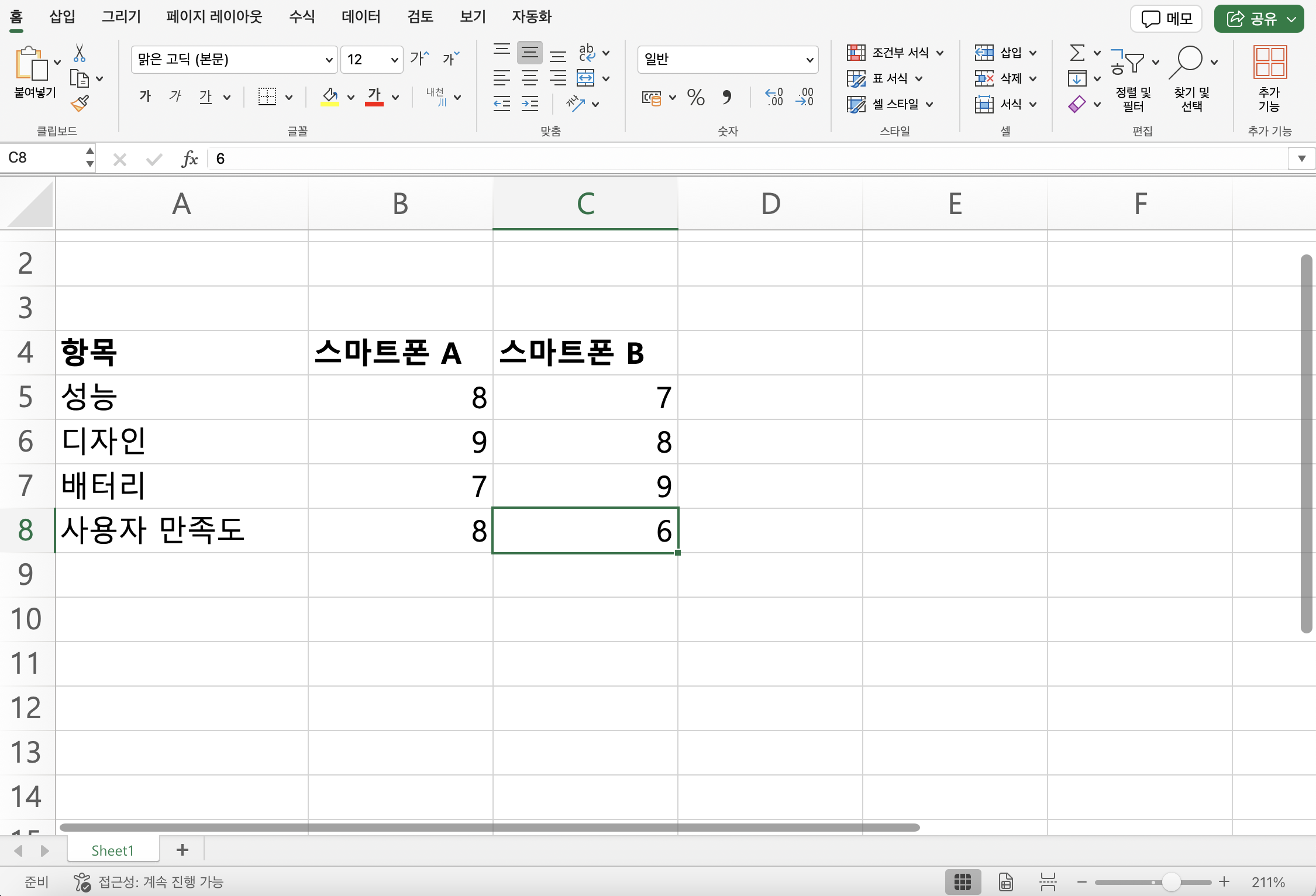Click the Increase Indent icon
The height and width of the screenshot is (896, 1316).
[530, 104]
